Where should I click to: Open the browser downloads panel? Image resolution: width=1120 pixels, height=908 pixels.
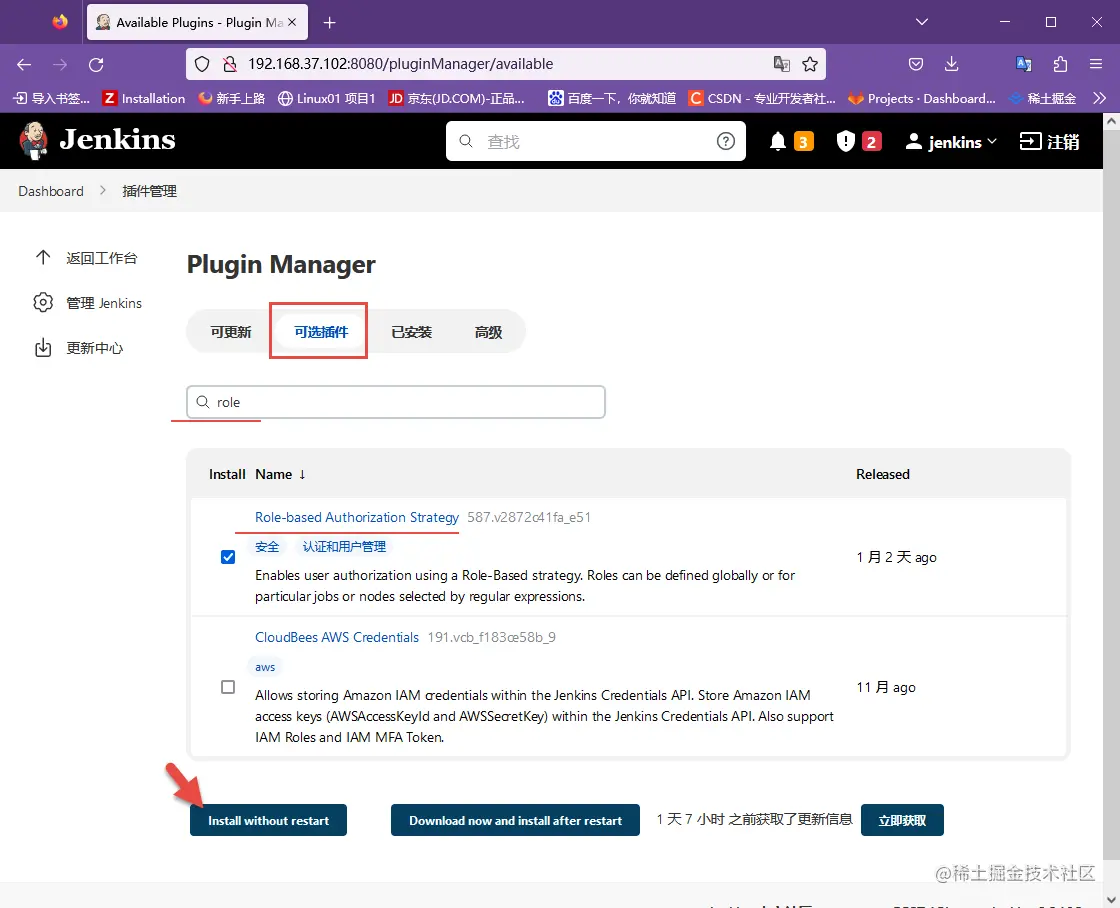[x=951, y=64]
